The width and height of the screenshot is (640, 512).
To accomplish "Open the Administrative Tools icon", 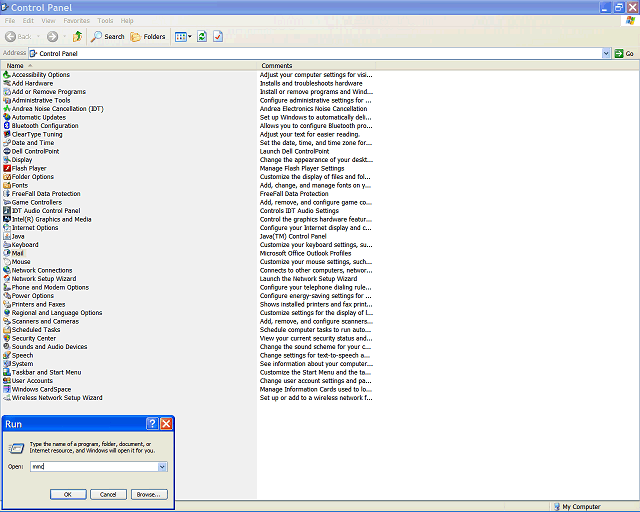I will click(7, 100).
